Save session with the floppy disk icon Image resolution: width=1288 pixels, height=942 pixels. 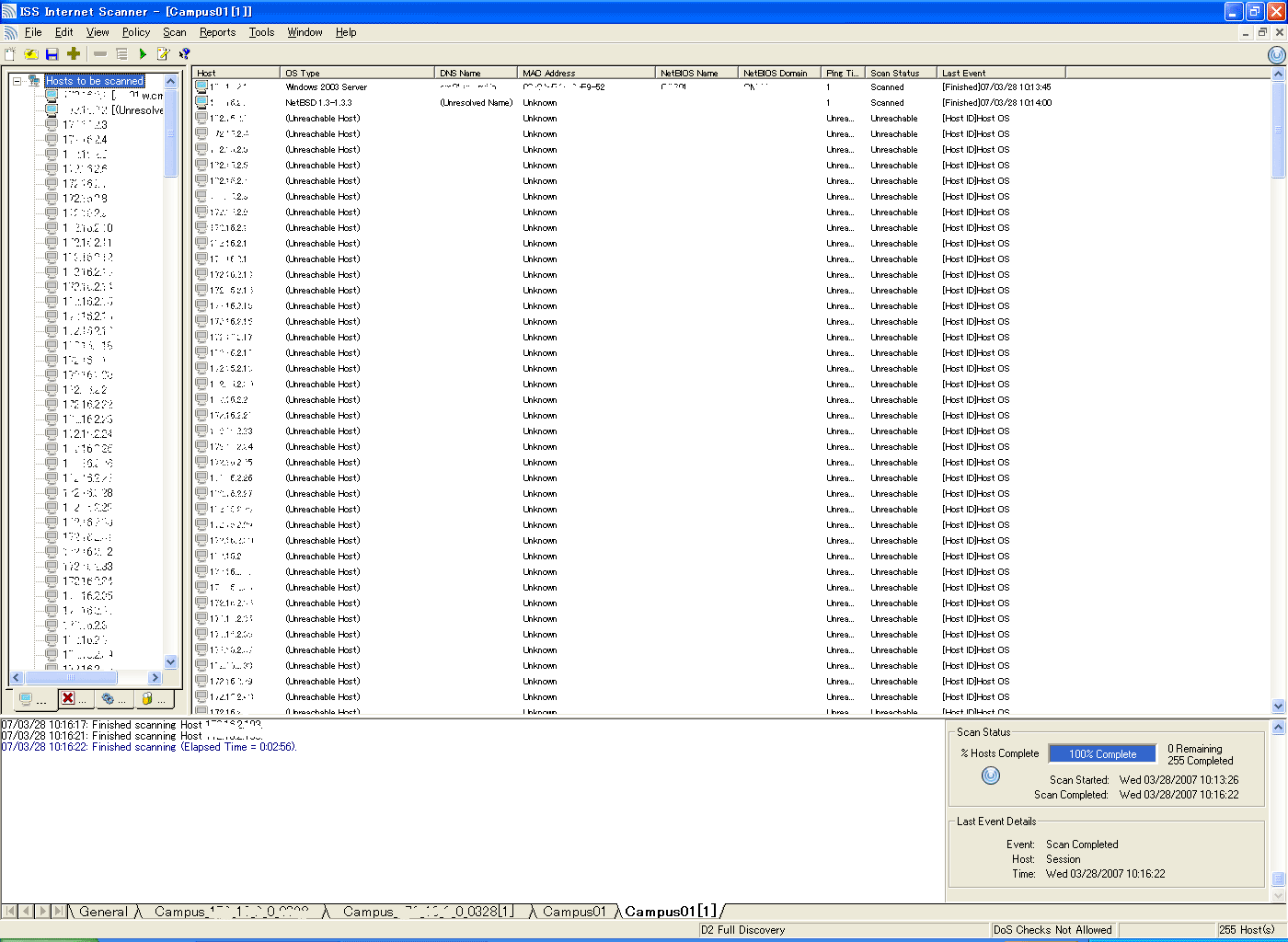[x=52, y=54]
